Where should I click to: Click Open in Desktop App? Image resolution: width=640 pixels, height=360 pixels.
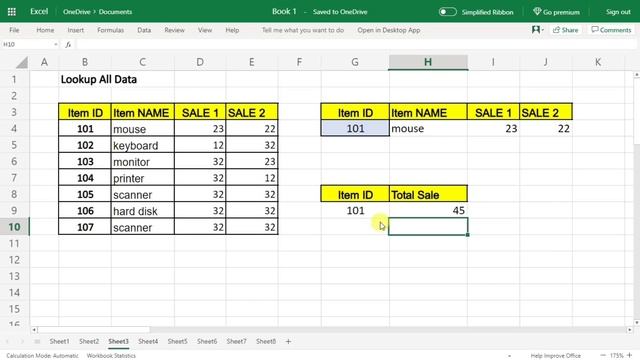pos(389,30)
